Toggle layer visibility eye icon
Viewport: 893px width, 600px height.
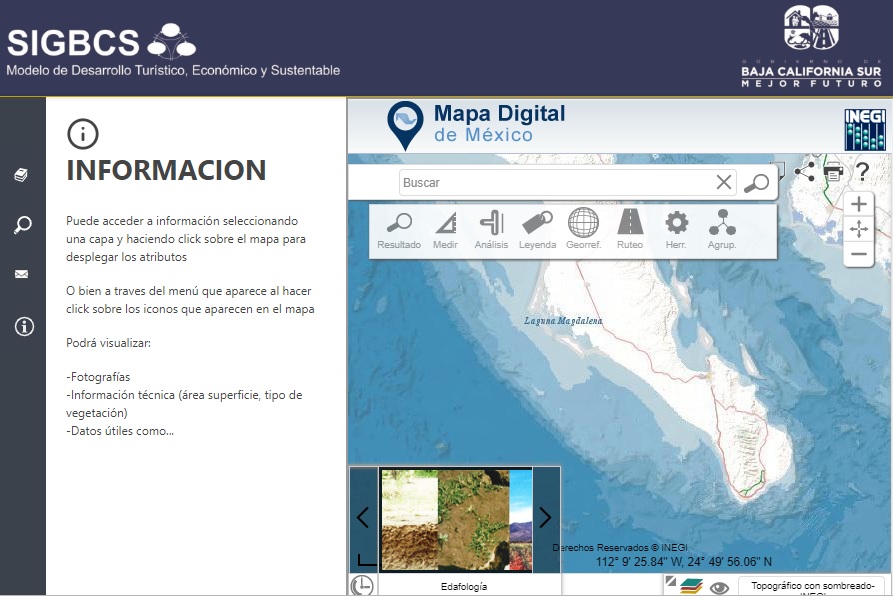[x=718, y=588]
